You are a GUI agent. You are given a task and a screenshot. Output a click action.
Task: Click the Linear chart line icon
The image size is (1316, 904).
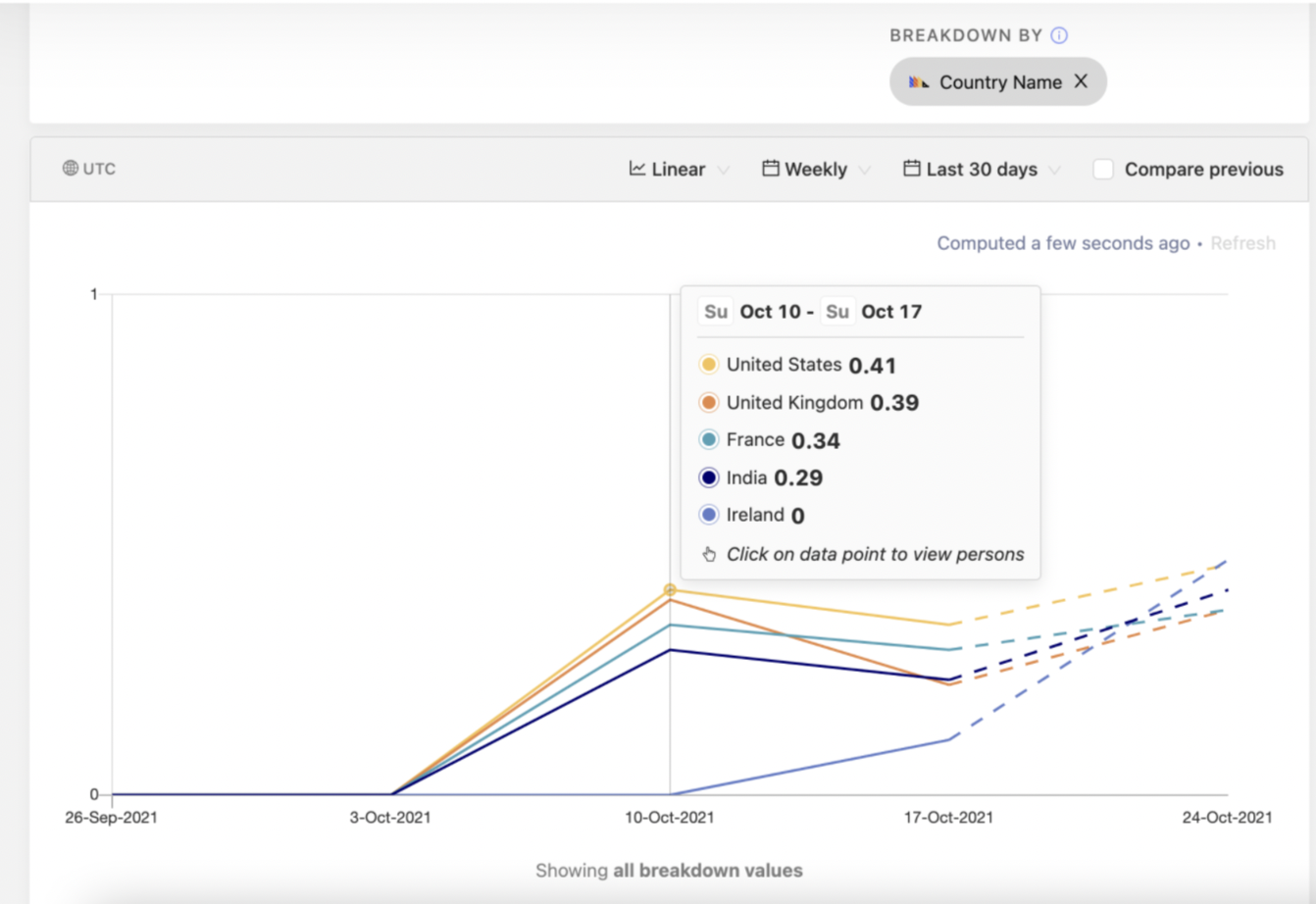[x=637, y=169]
